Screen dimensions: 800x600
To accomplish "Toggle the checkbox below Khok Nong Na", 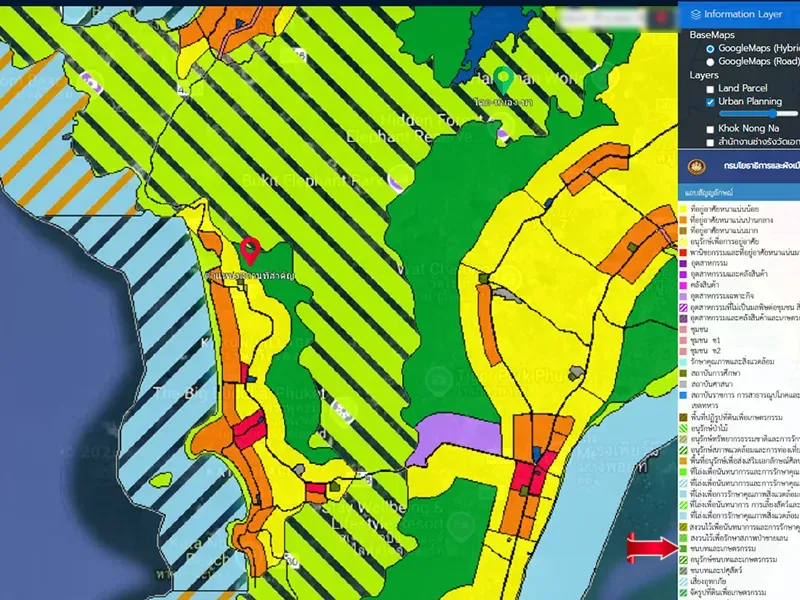I will pyautogui.click(x=709, y=143).
